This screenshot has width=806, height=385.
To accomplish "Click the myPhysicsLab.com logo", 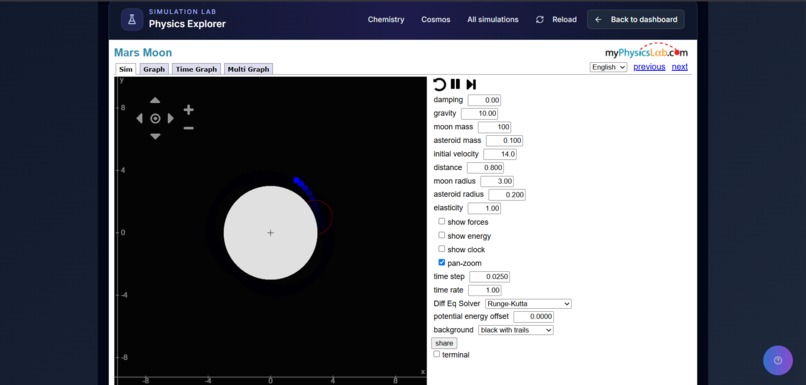I will (x=646, y=51).
